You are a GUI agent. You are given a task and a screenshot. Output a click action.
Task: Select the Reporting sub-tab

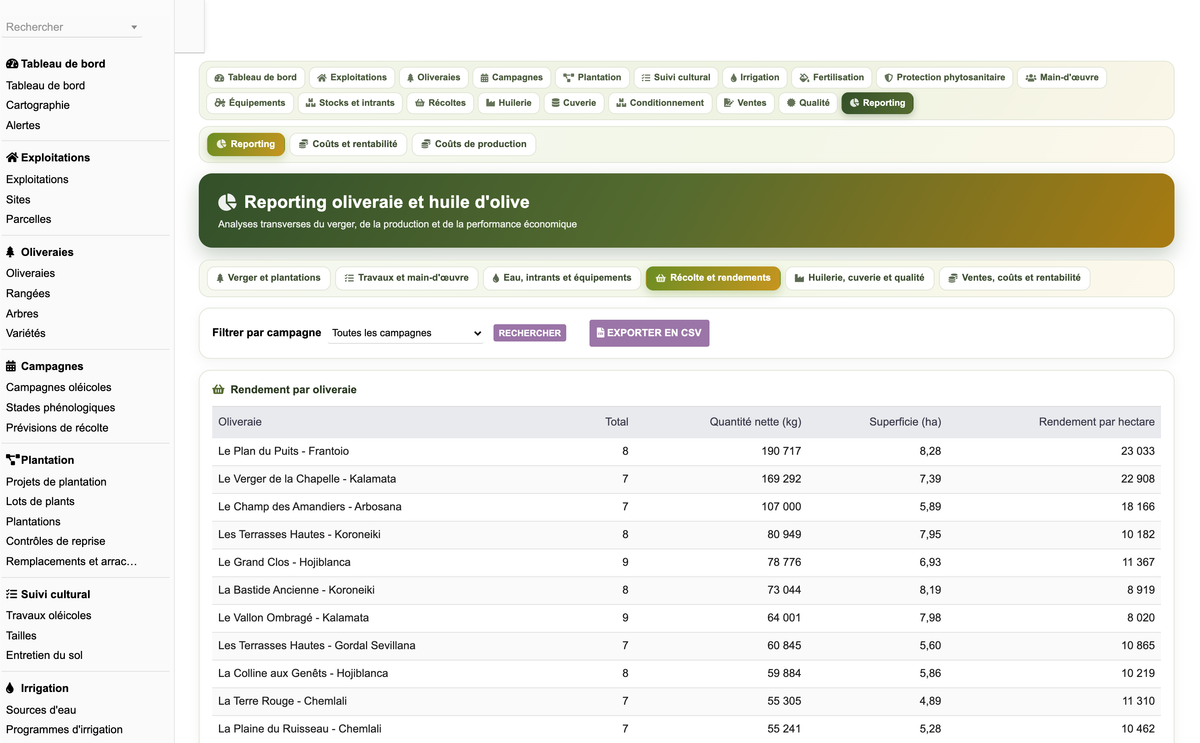click(x=246, y=144)
